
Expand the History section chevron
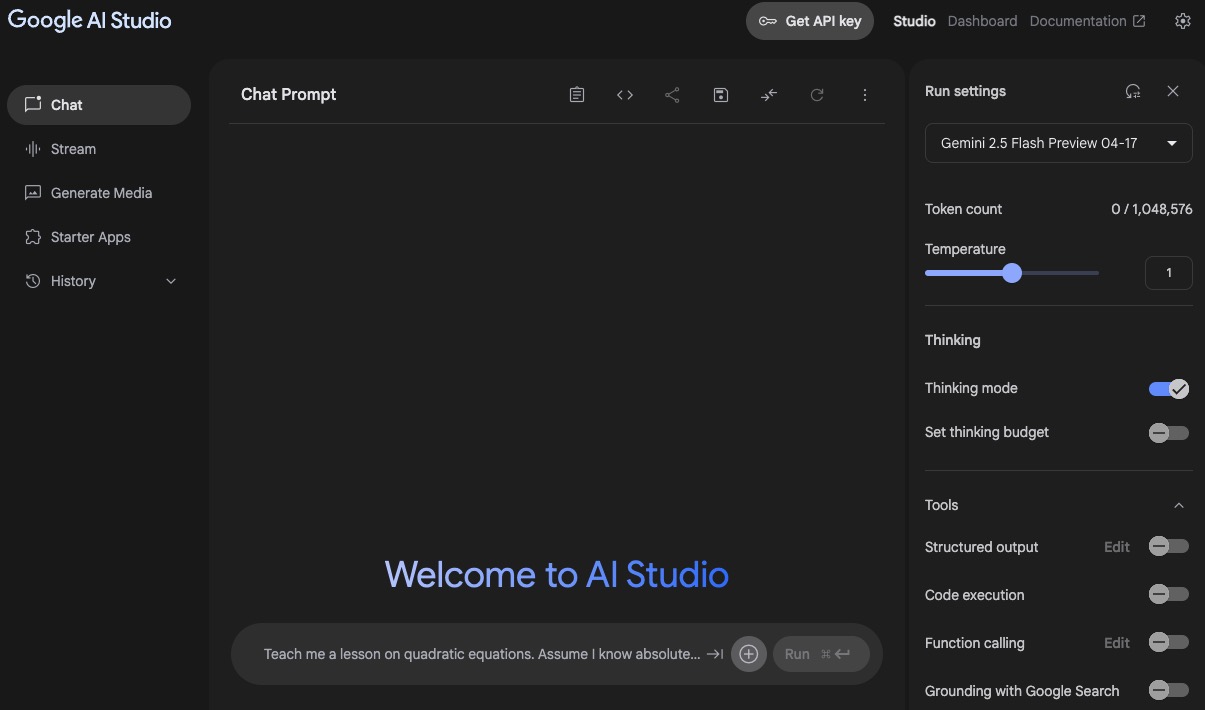171,282
